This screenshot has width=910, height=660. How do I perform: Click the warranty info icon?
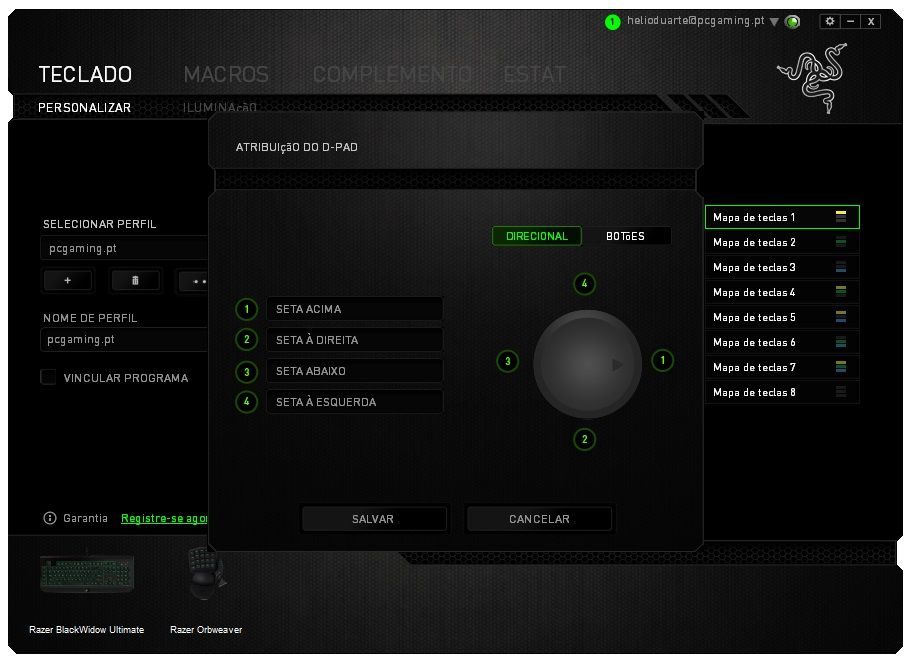pos(50,518)
